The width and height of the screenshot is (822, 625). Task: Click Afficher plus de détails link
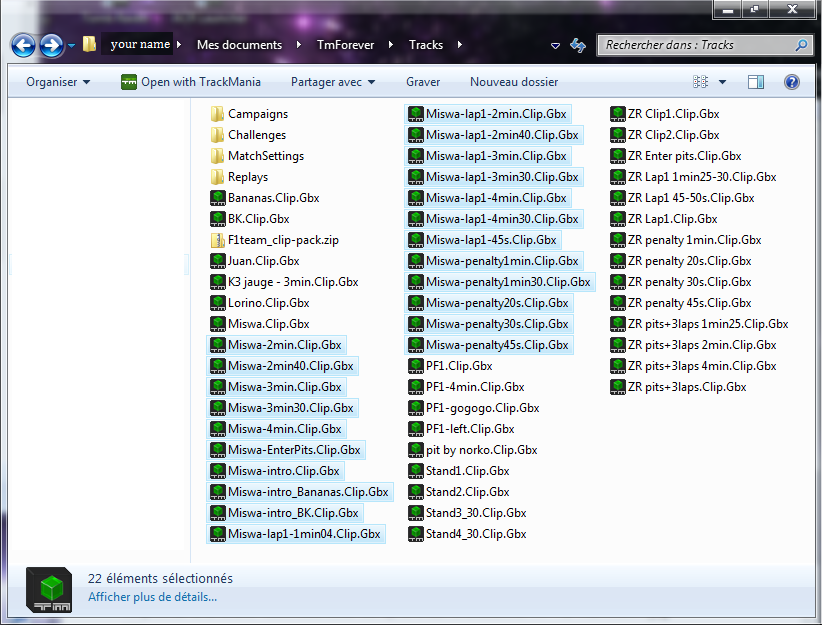pos(153,597)
